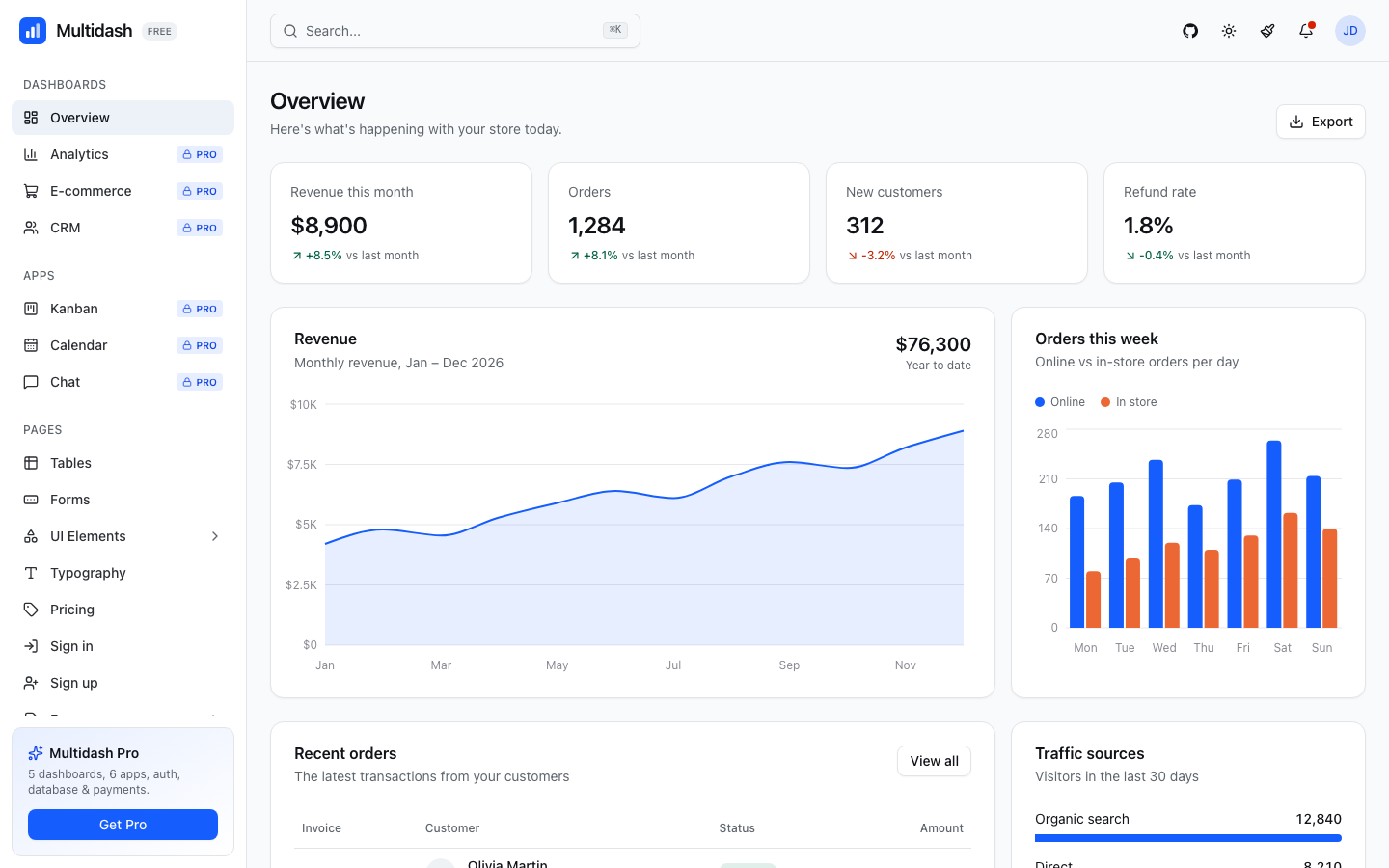The image size is (1389, 868).
Task: Click the PRO badge beside Analytics
Action: (200, 154)
